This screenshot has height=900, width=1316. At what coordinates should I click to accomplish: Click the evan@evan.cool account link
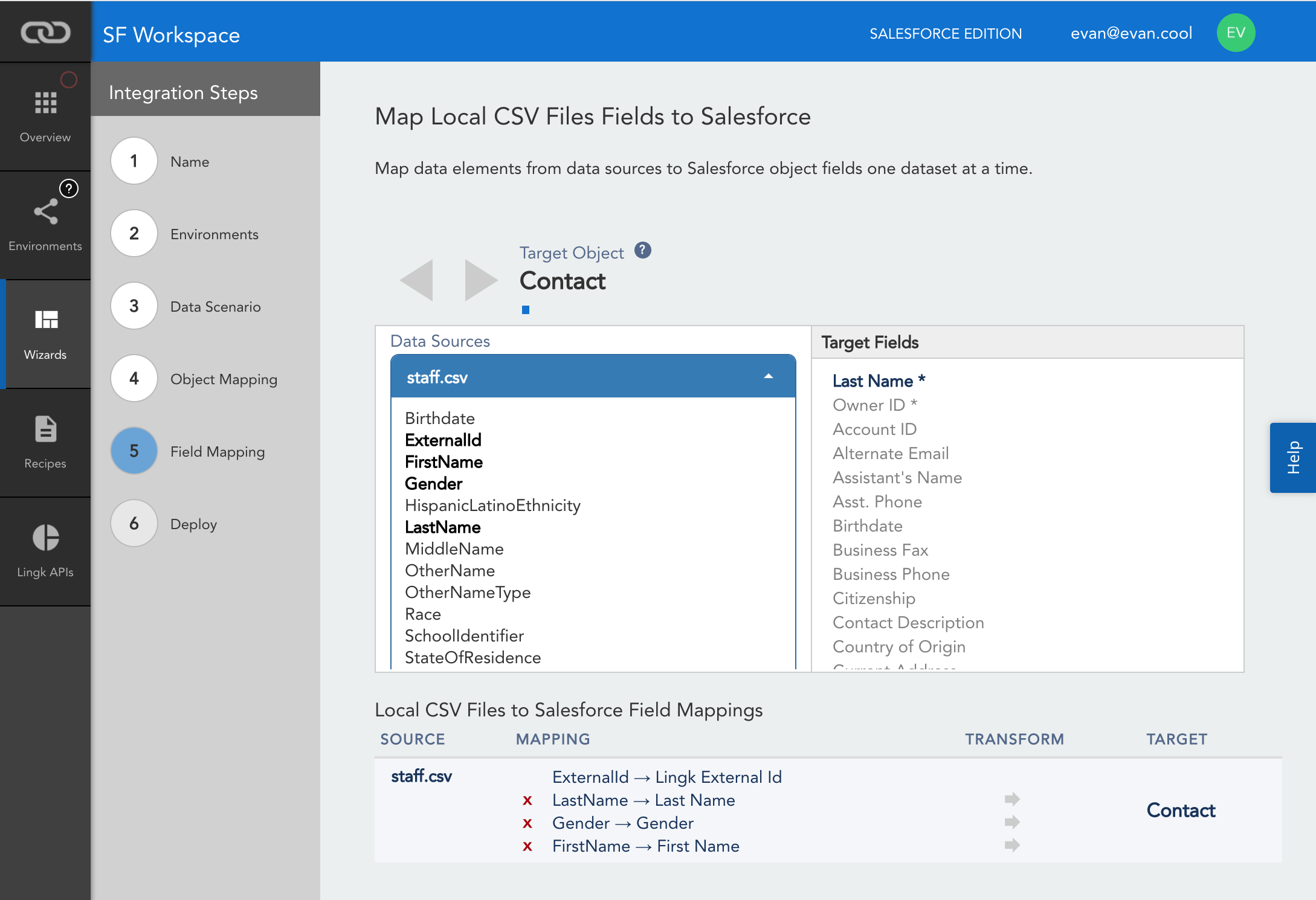1131,33
